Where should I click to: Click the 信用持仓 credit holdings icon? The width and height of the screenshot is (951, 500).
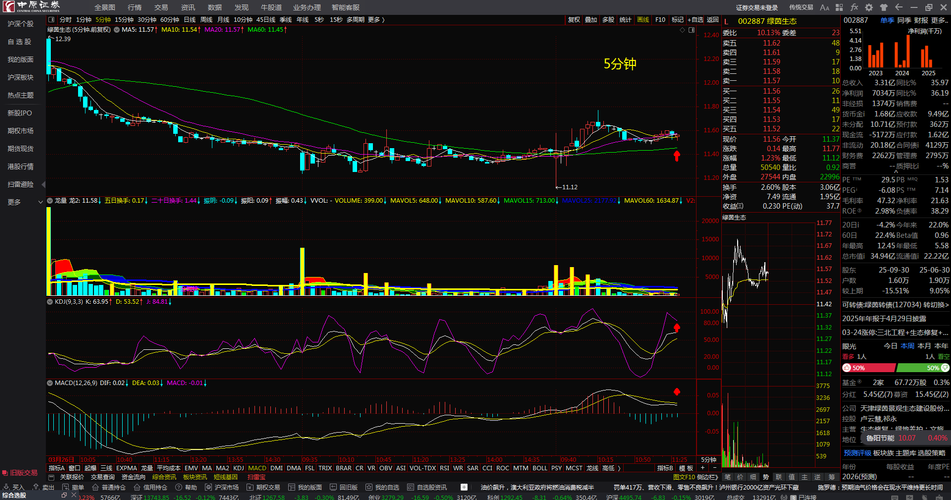[x=137, y=487]
